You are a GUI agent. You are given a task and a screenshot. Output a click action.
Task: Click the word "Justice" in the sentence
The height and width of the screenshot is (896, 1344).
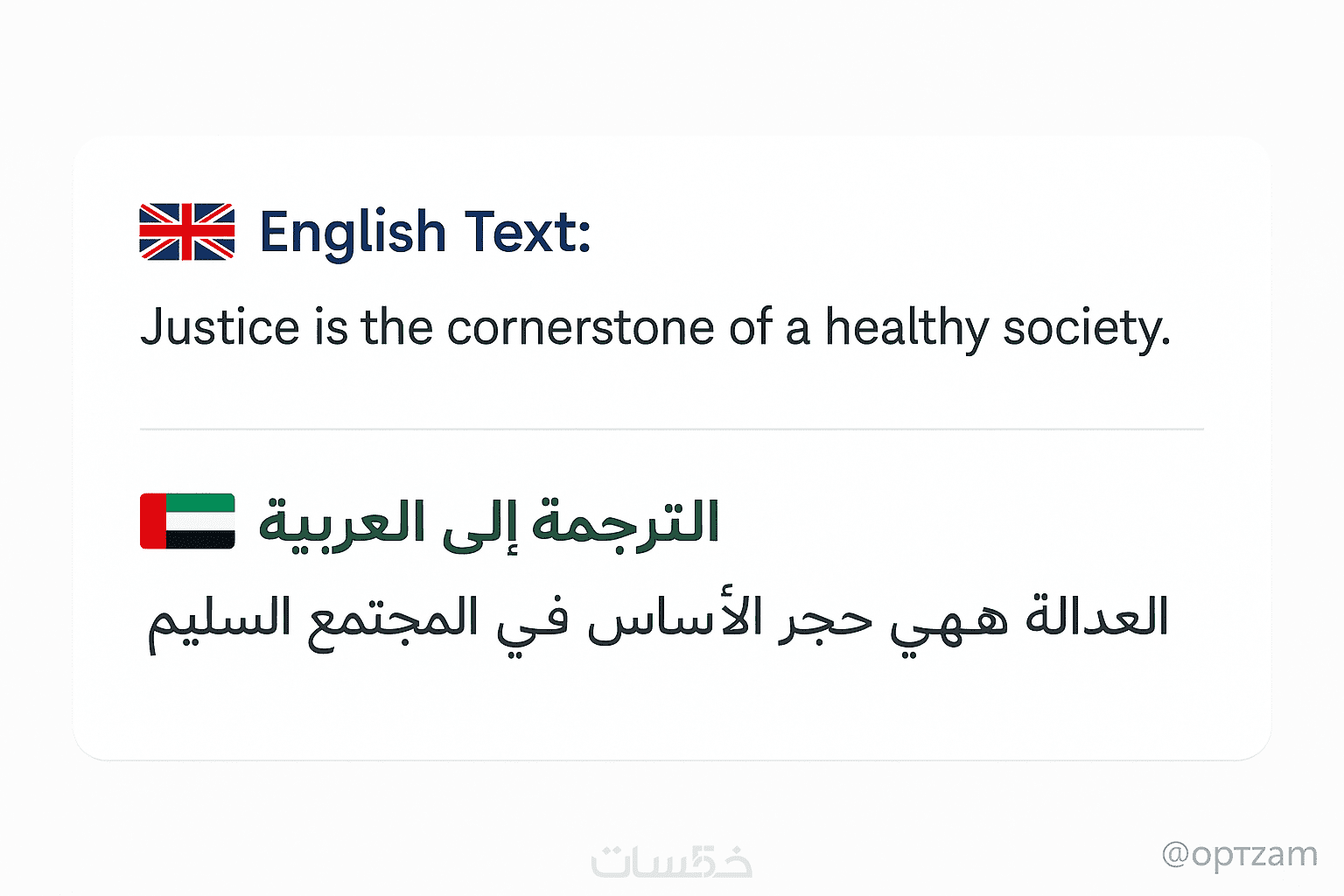(220, 328)
